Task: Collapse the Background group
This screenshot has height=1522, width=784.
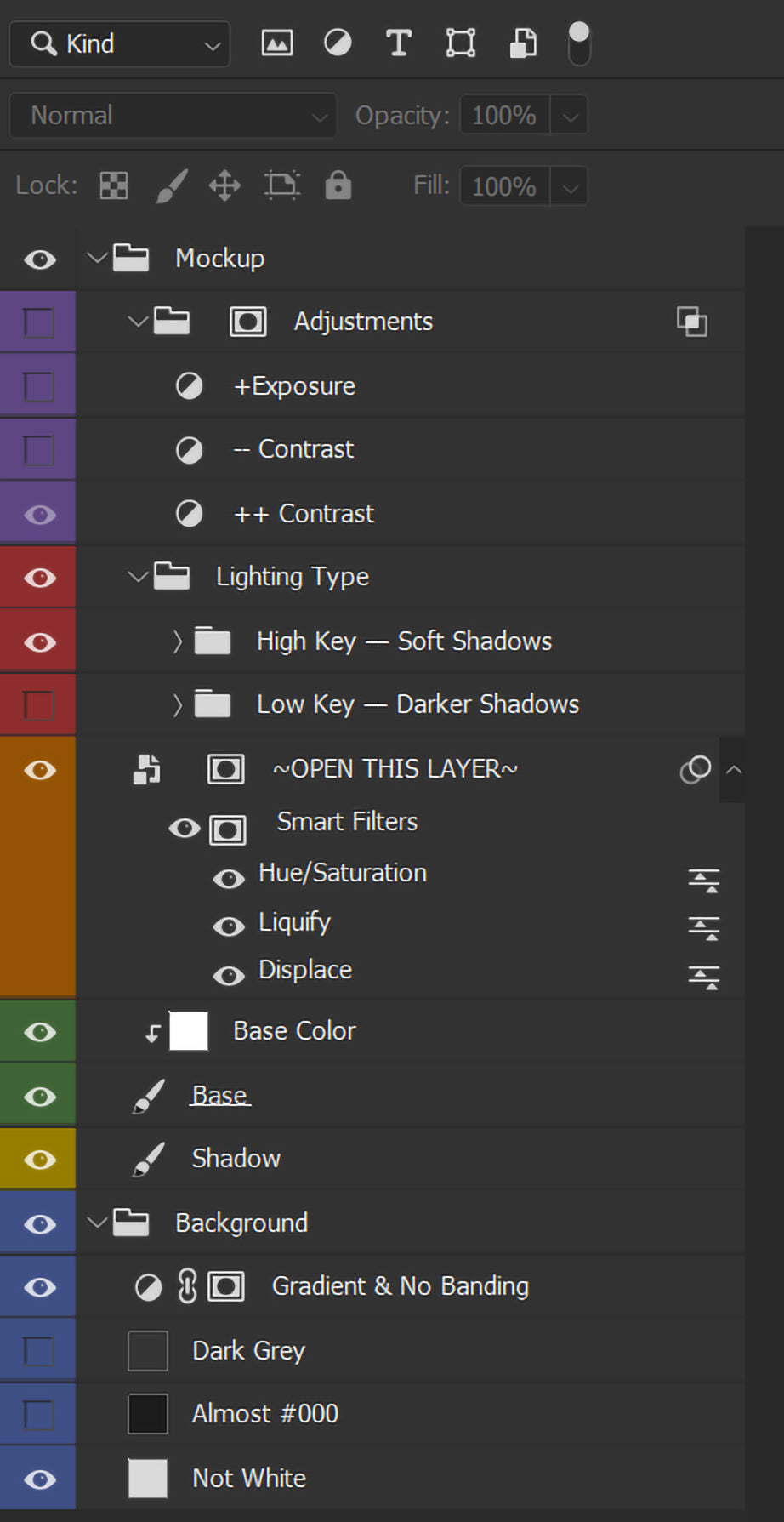Action: coord(97,1223)
